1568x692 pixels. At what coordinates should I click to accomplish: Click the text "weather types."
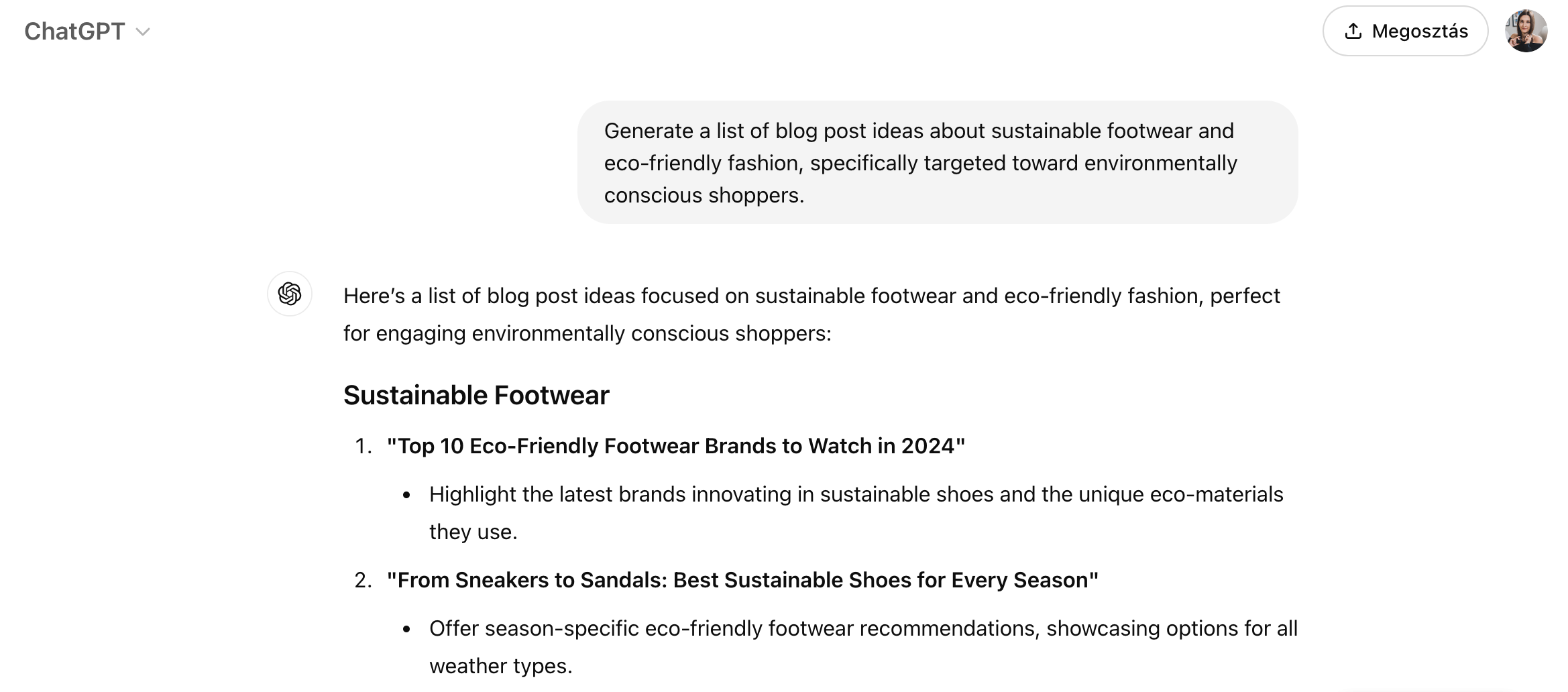(x=501, y=666)
